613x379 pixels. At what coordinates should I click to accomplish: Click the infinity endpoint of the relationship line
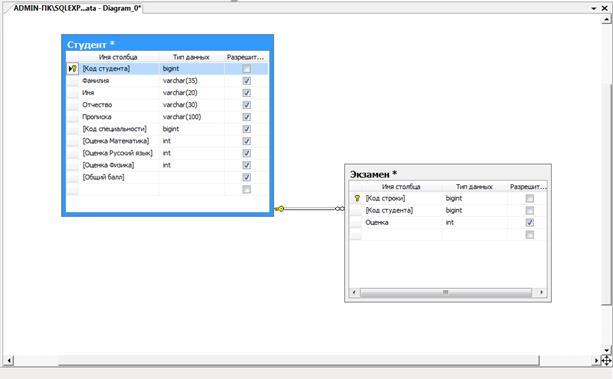339,209
